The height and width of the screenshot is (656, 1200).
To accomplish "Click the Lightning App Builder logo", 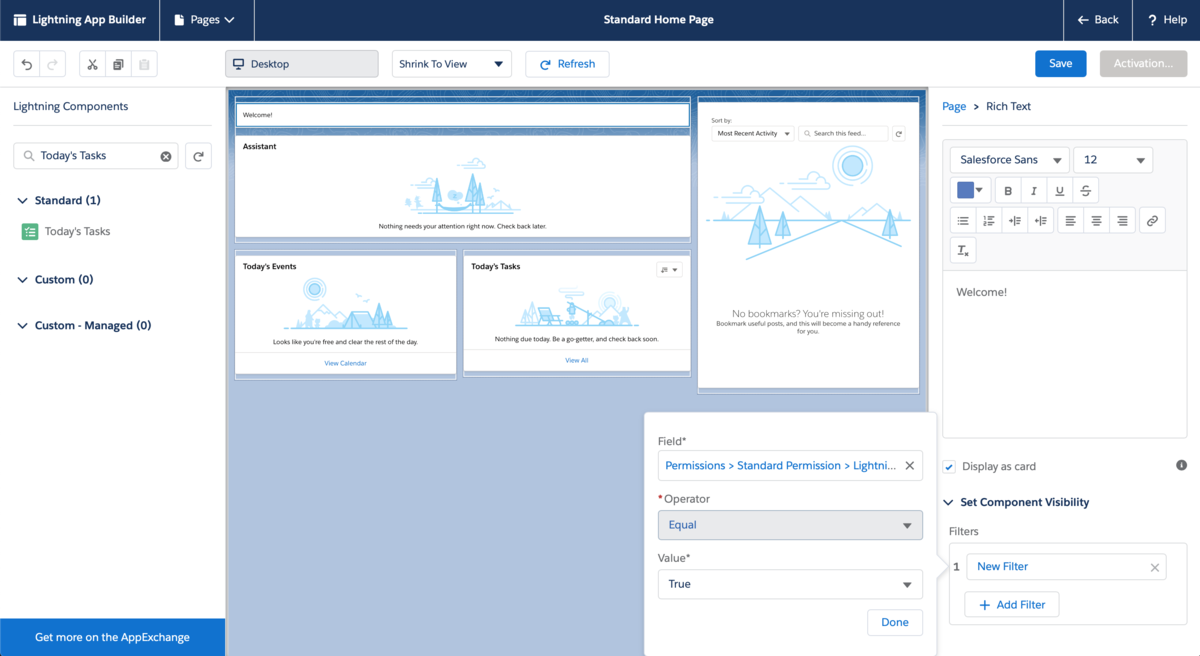I will (x=20, y=20).
